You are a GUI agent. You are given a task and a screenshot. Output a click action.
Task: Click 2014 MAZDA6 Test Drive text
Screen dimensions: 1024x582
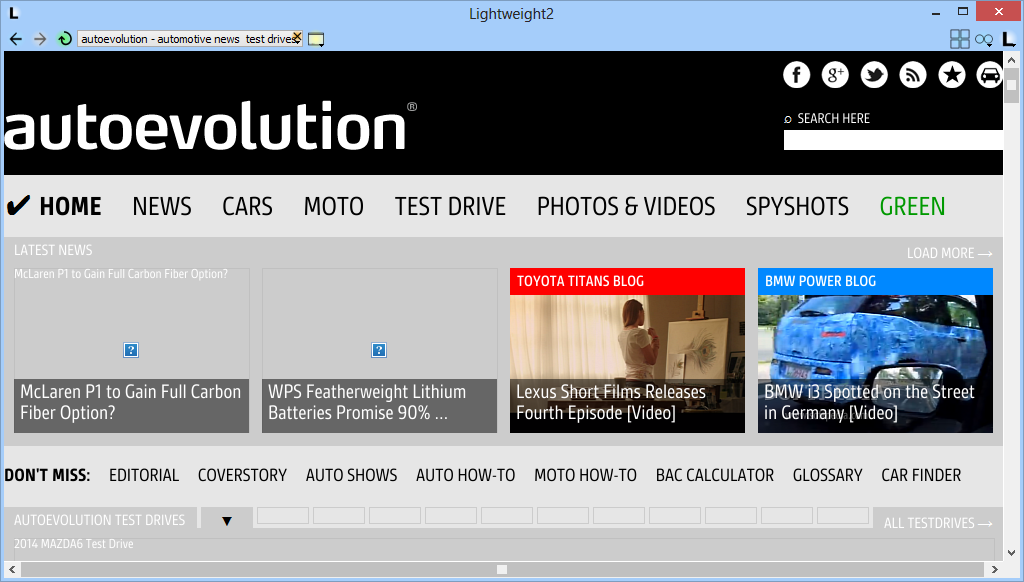74,543
